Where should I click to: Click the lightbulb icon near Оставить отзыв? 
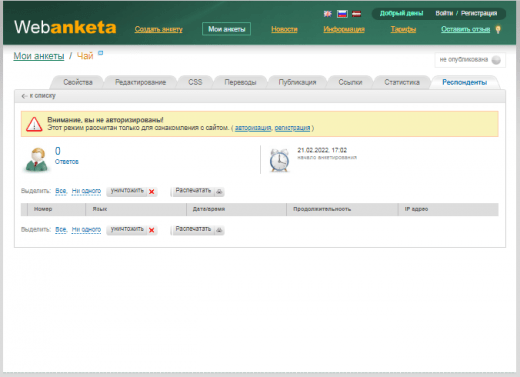pyautogui.click(x=498, y=29)
